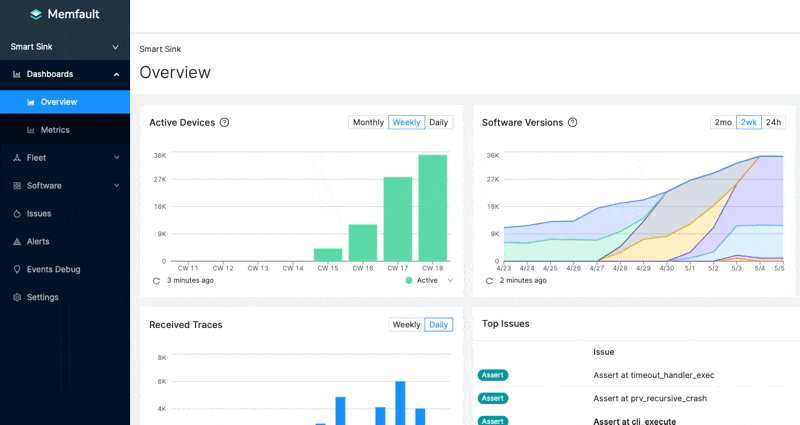The image size is (800, 425).
Task: Switch Active Devices to Monthly view
Action: 368,123
